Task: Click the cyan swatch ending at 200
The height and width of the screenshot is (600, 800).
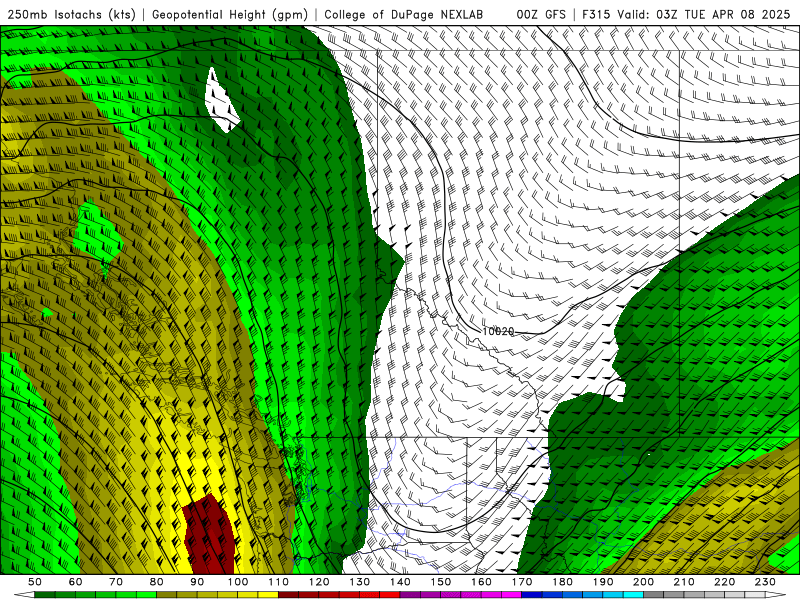Action: coord(633,595)
